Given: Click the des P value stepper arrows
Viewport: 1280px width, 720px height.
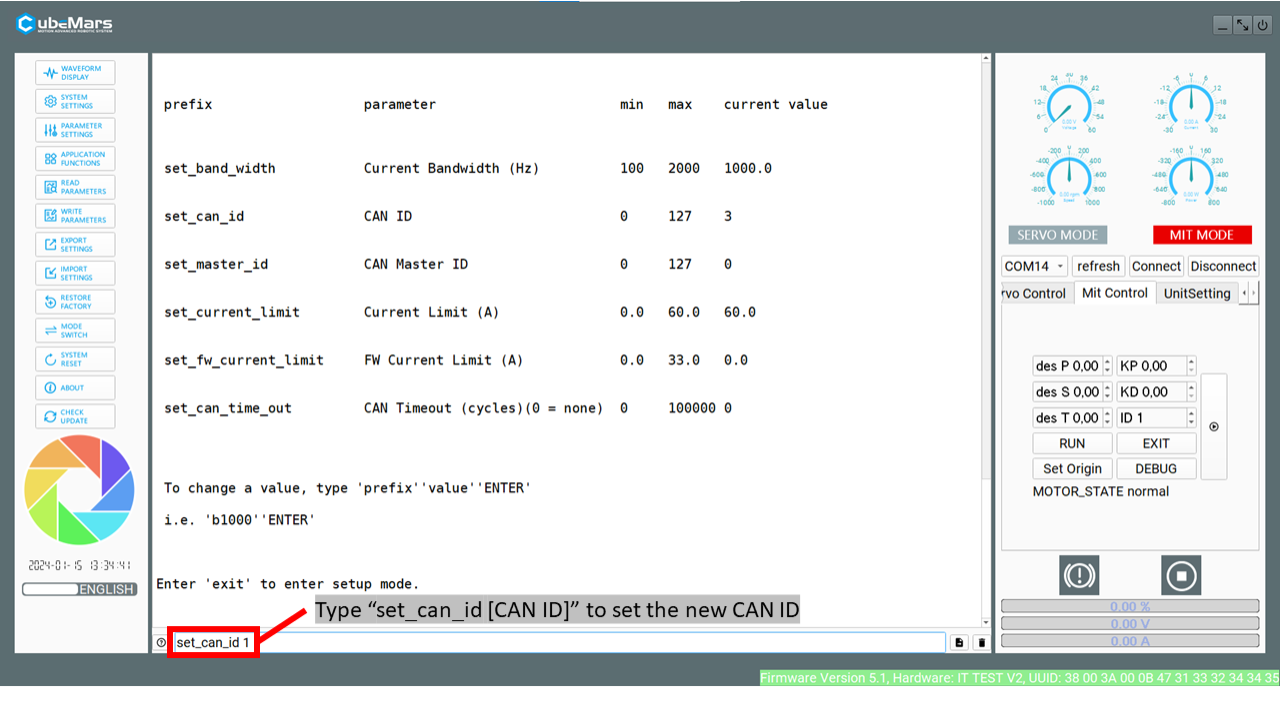Looking at the screenshot, I should click(x=1107, y=366).
